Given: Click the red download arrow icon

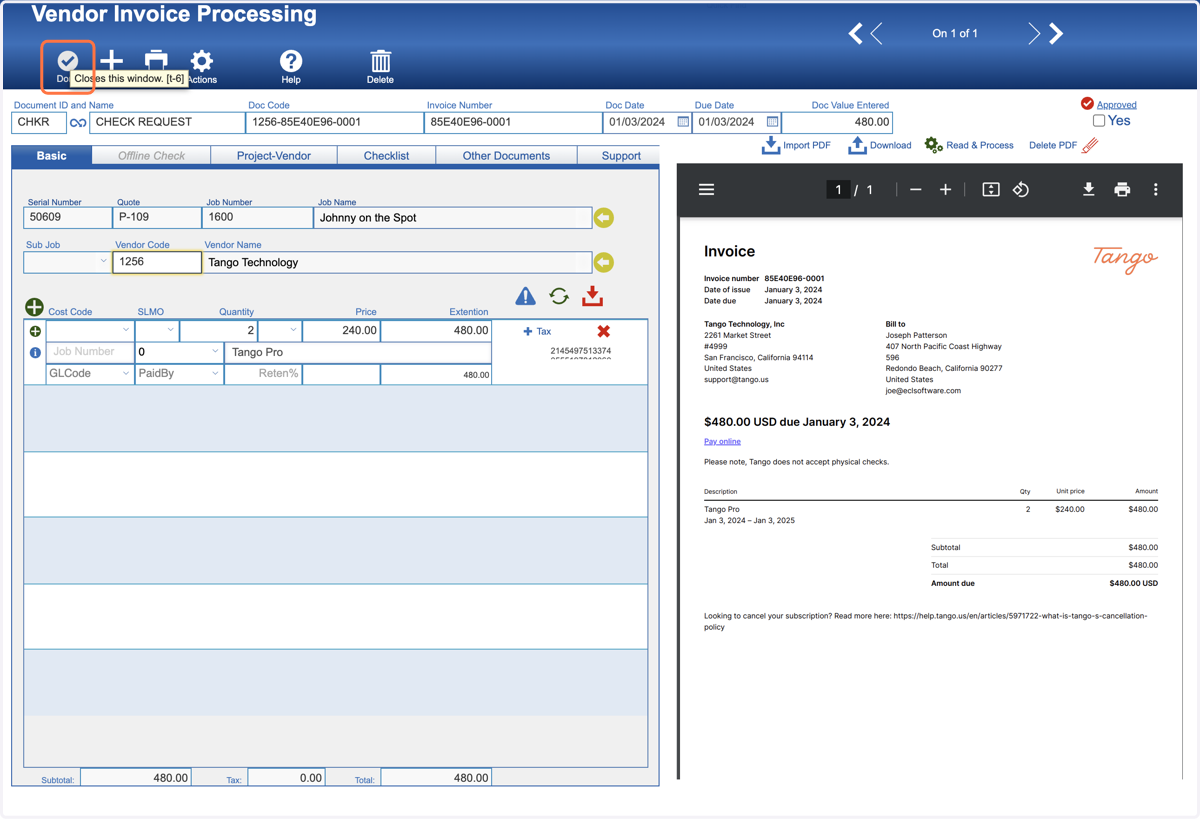Looking at the screenshot, I should click(x=593, y=296).
